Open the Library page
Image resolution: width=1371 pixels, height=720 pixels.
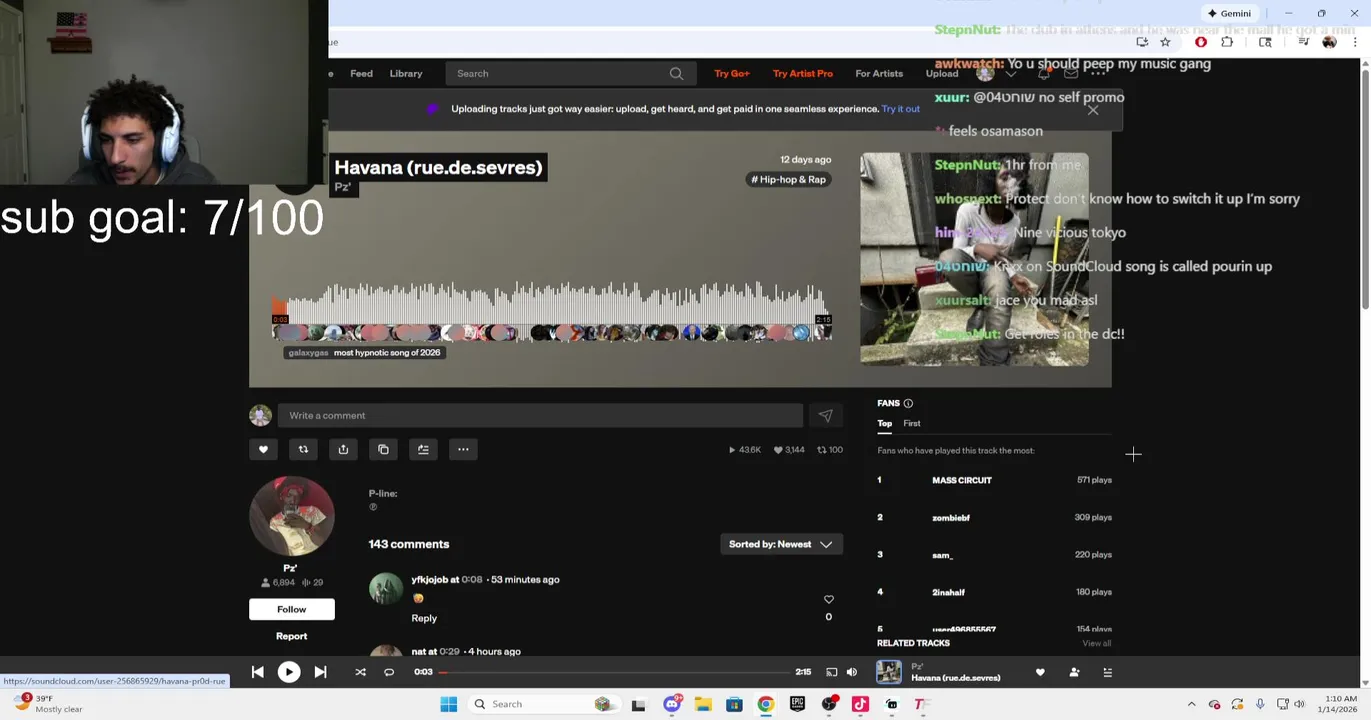(406, 73)
